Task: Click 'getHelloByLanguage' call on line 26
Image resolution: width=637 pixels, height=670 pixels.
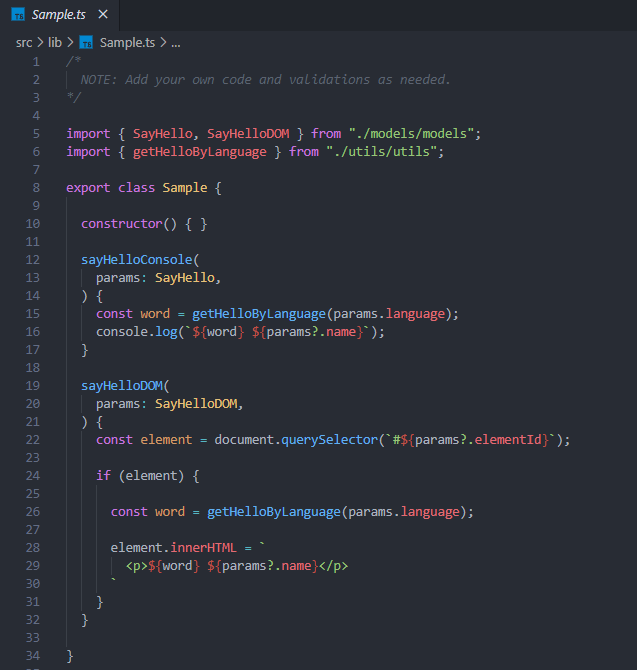Action: point(274,512)
